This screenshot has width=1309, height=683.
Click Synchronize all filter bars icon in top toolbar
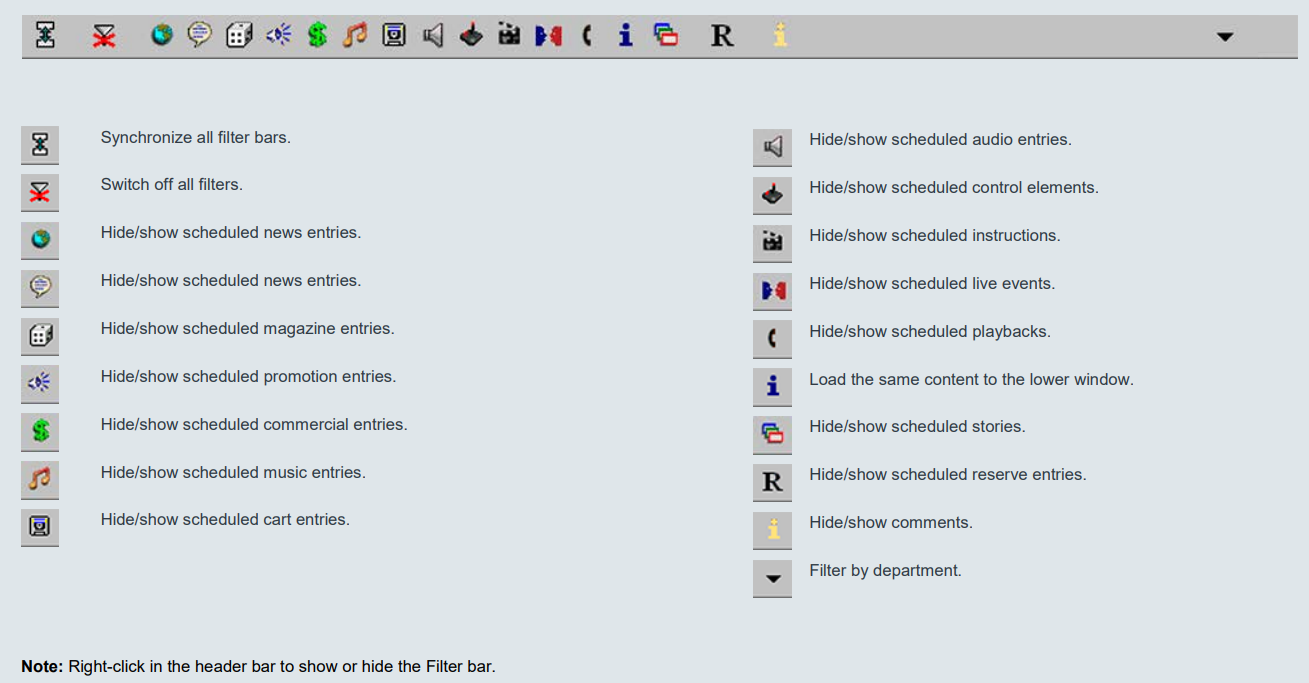pyautogui.click(x=45, y=36)
